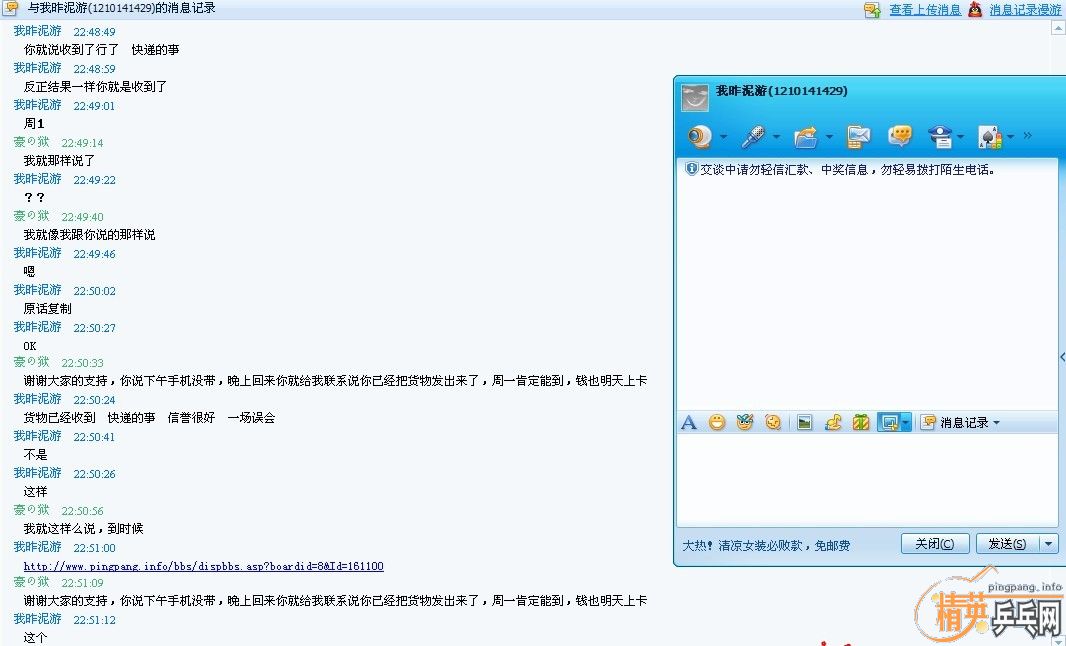
Task: Click sender name 我昨泥游 at 22:48:49
Action: tap(37, 31)
